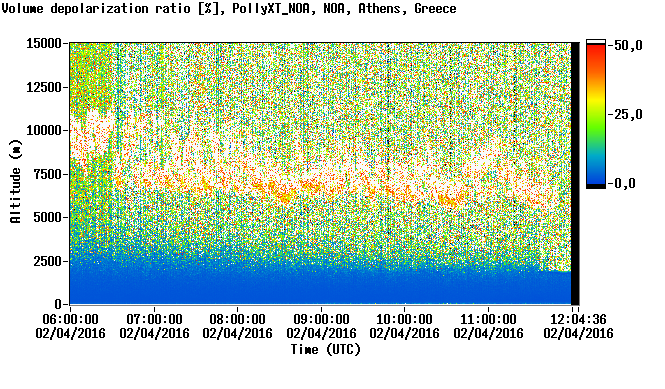Click the 'Time (UTC)' axis title
This screenshot has height=389, width=665.
[325, 350]
